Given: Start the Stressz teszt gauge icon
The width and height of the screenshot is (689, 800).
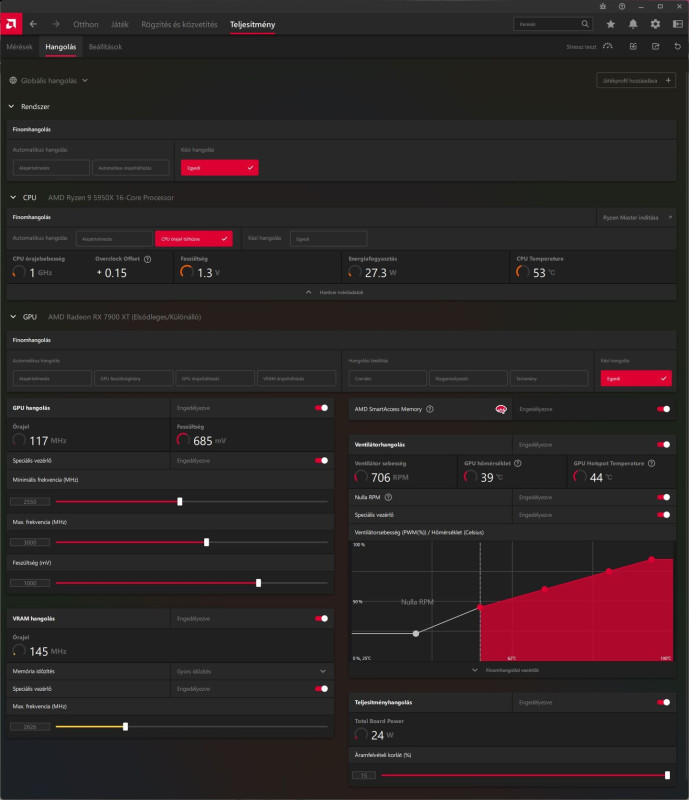Looking at the screenshot, I should [607, 46].
